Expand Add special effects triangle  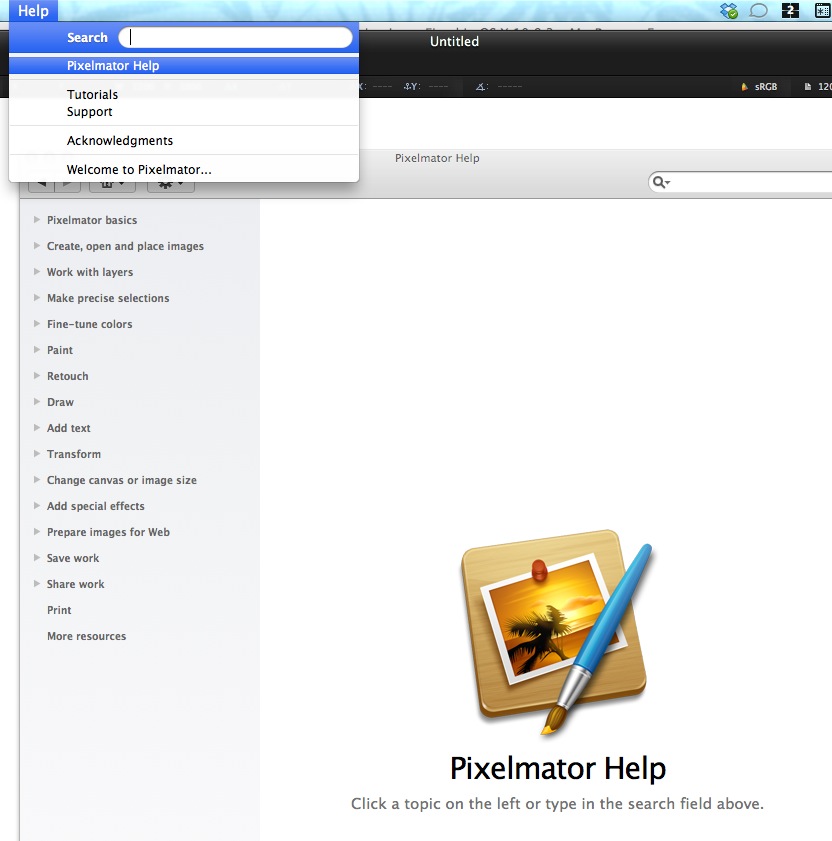36,506
